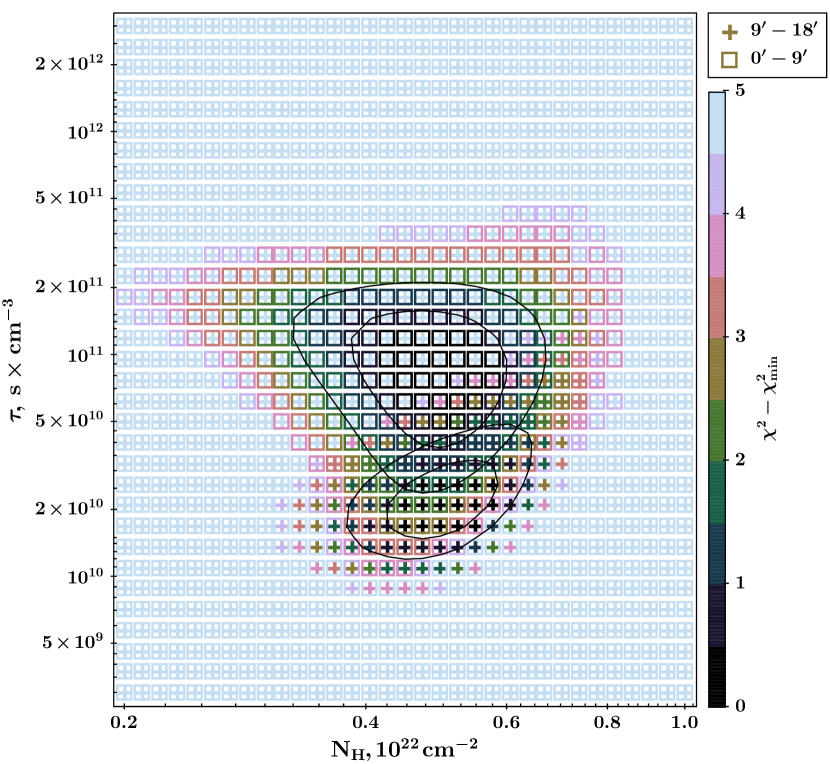Pick the black segment at the colorbar bottom
Viewport: 830px width, 764px height.
[718, 677]
